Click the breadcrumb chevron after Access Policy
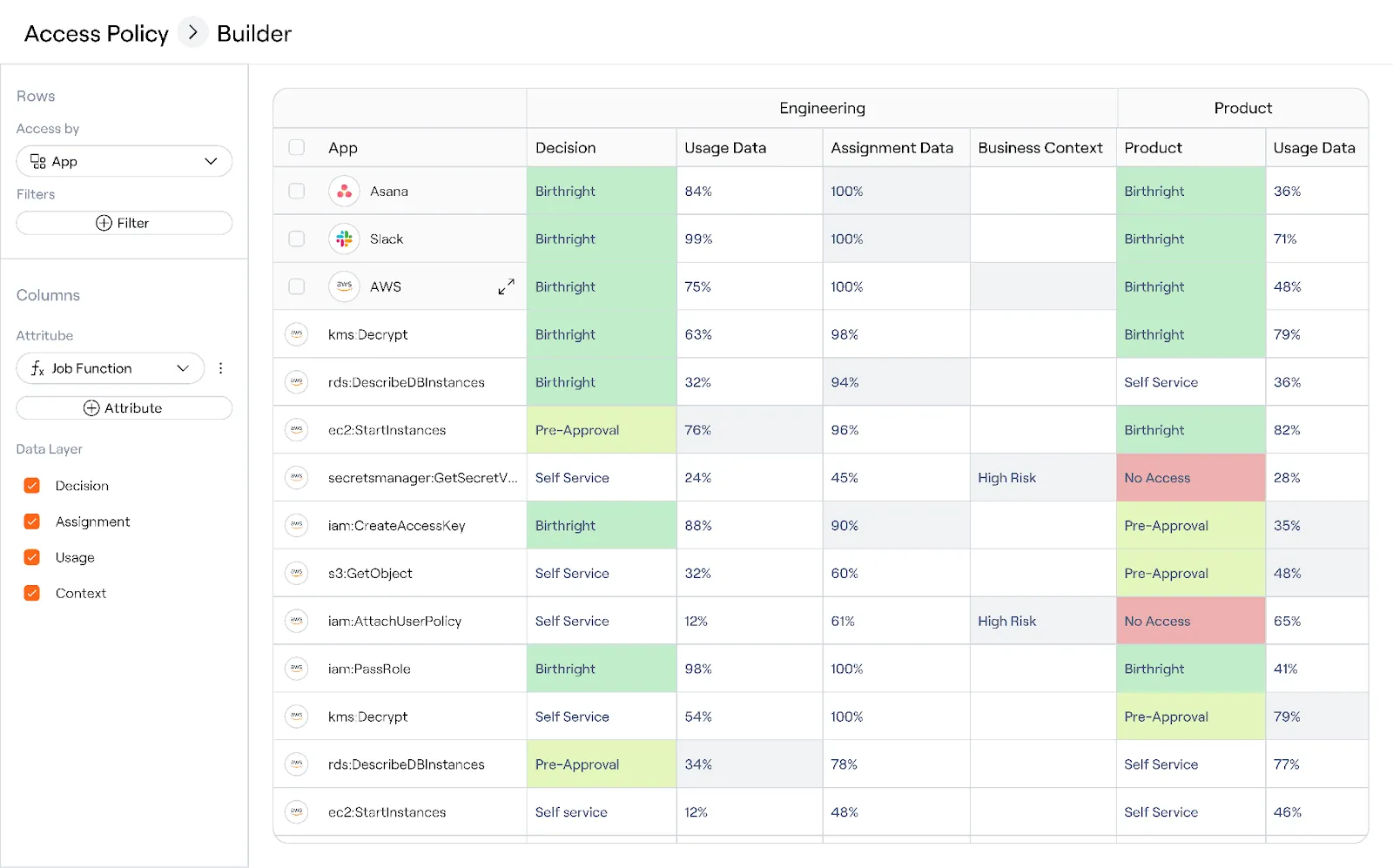1393x868 pixels. pyautogui.click(x=192, y=32)
